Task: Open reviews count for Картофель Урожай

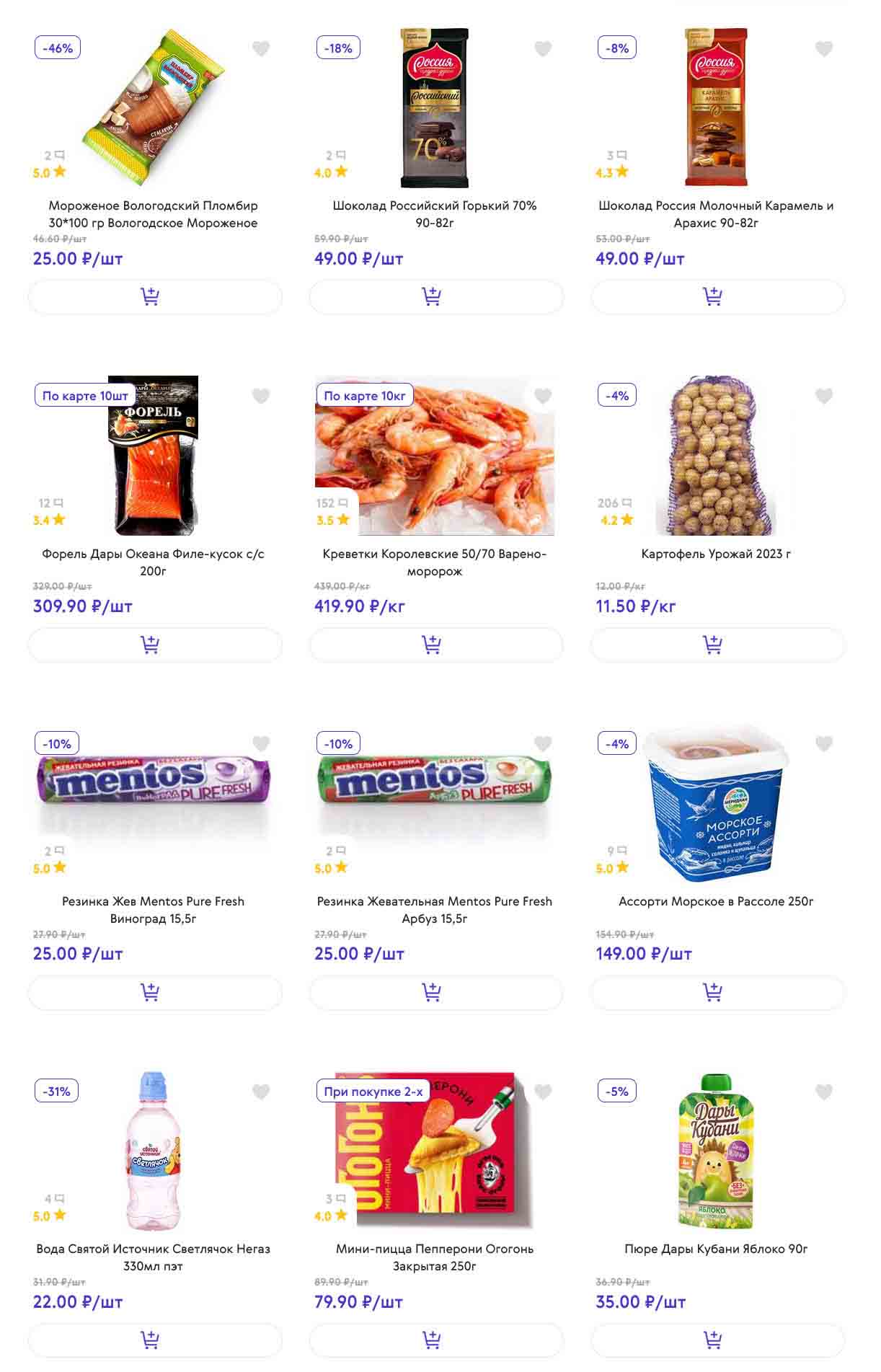Action: [x=614, y=503]
